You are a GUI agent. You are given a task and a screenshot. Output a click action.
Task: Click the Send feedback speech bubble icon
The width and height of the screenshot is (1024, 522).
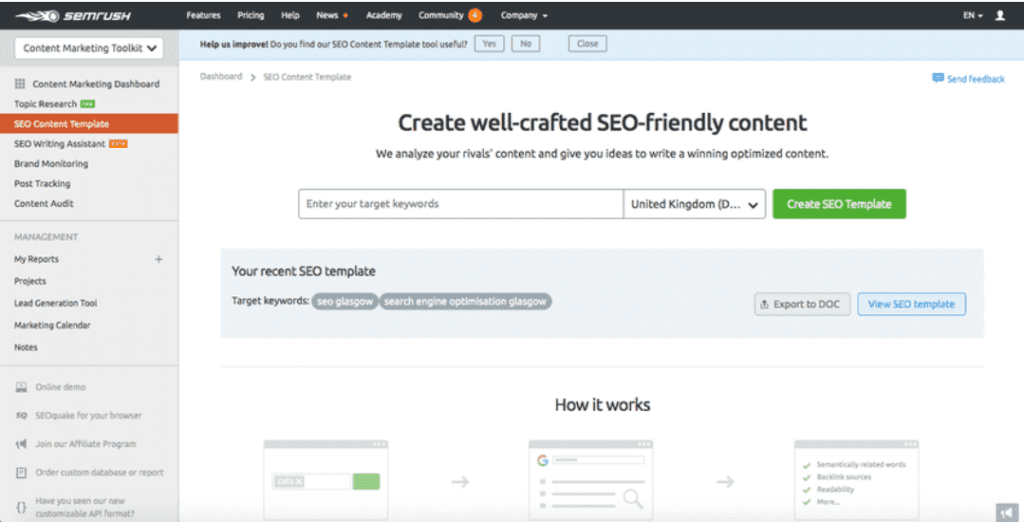tap(938, 78)
